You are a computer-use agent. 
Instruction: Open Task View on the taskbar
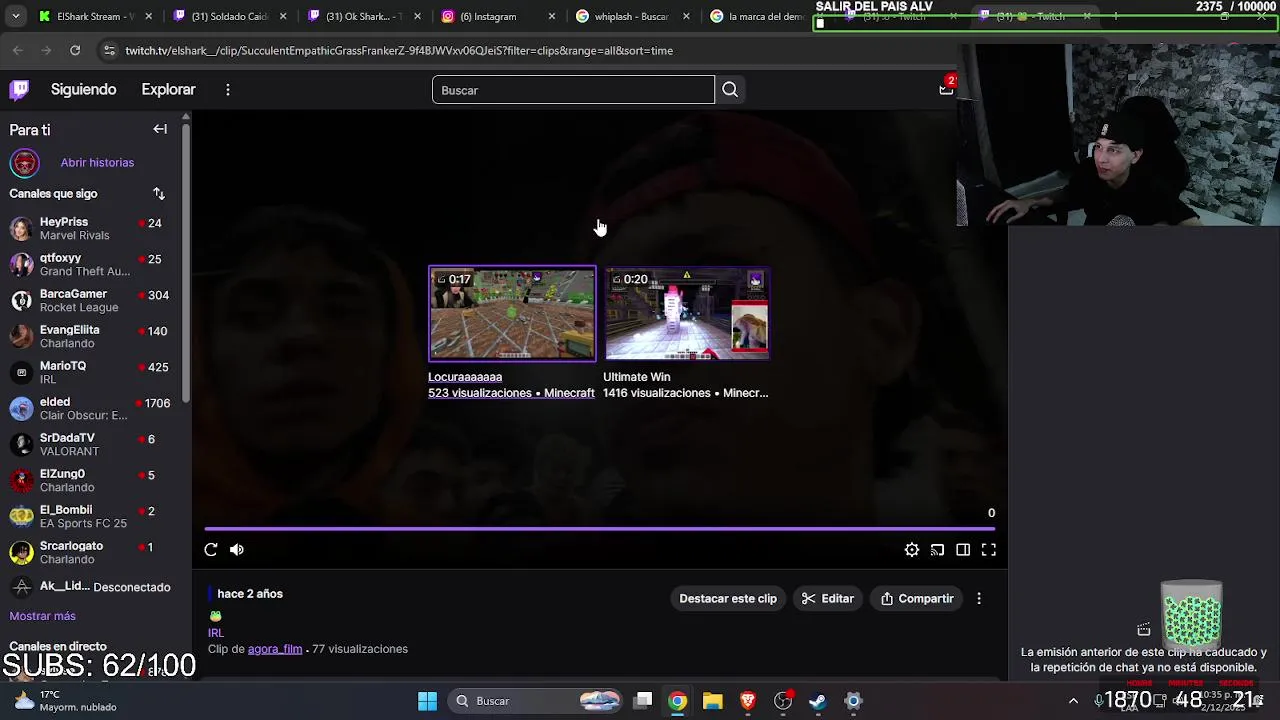click(x=644, y=701)
